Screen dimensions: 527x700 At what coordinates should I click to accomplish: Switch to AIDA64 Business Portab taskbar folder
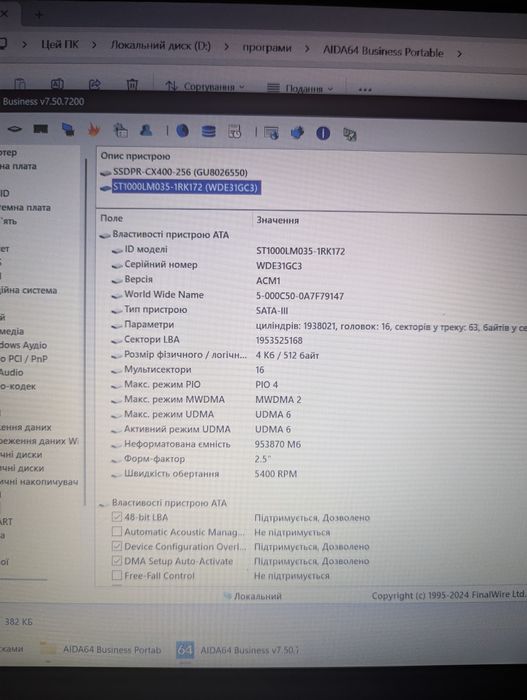[101, 649]
